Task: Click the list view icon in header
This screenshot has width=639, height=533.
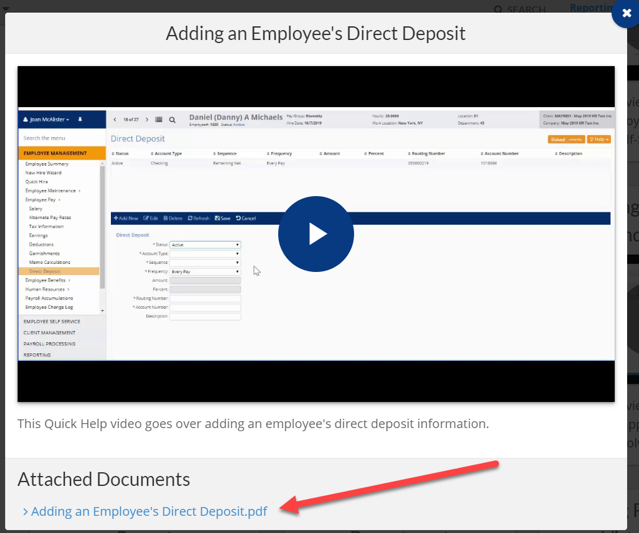Action: tap(159, 119)
